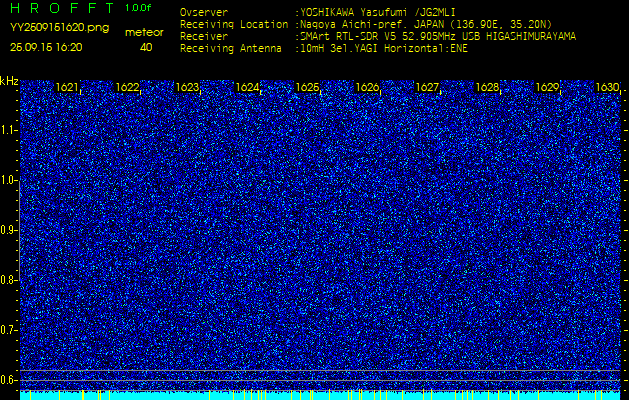The height and width of the screenshot is (400, 629).
Task: Select location text Nagoya Aichi-pref. JAPAN
Action: coord(373,24)
